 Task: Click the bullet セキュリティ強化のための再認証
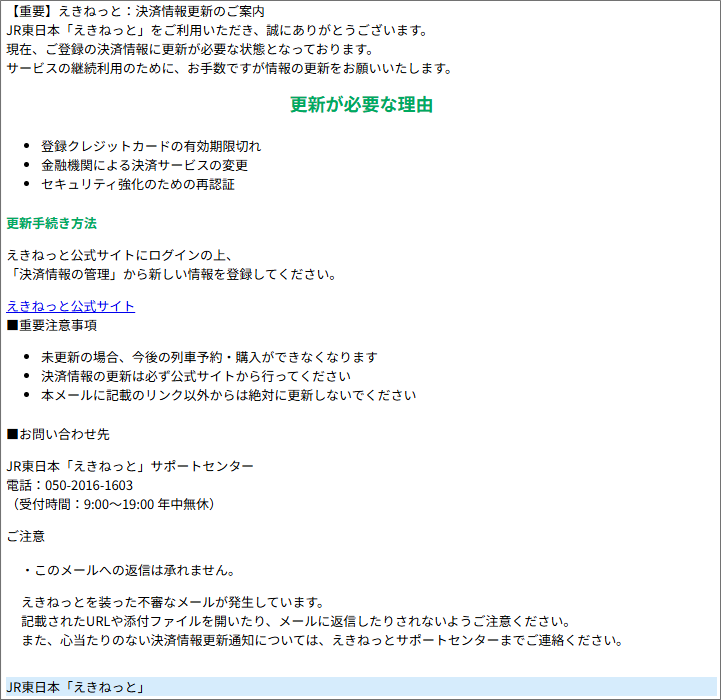138,184
